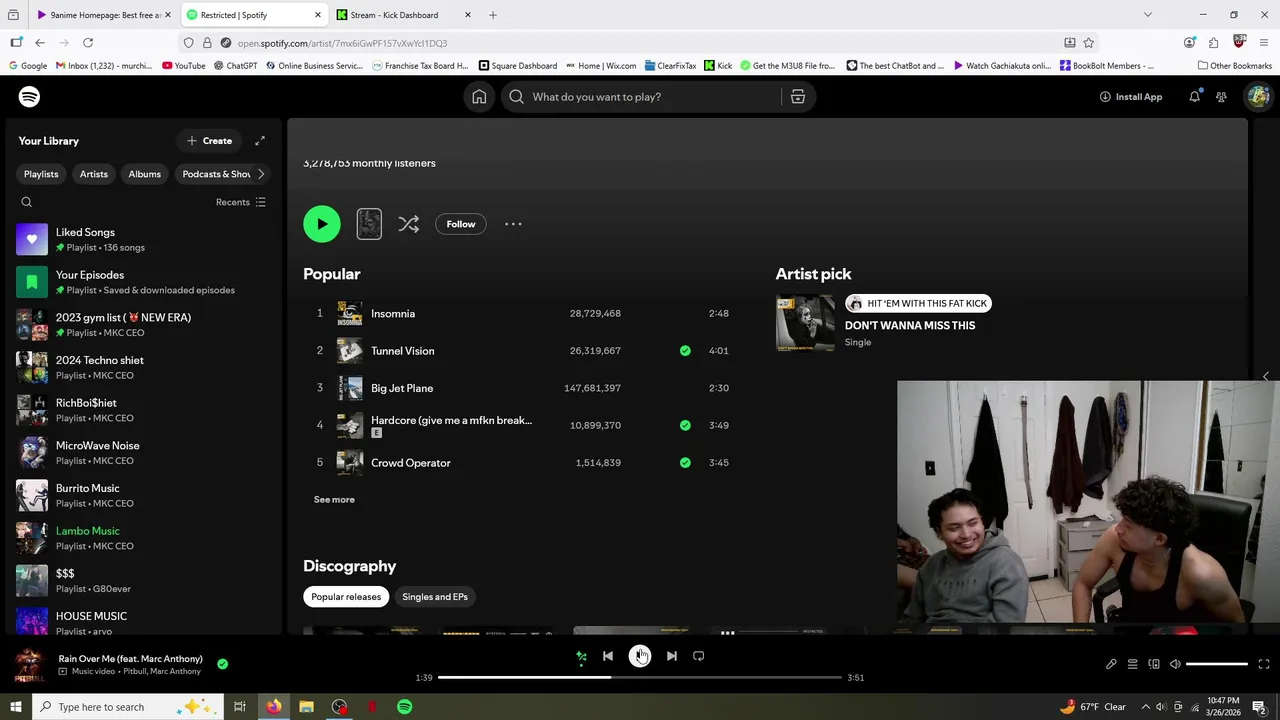Follow the artist

pos(461,224)
